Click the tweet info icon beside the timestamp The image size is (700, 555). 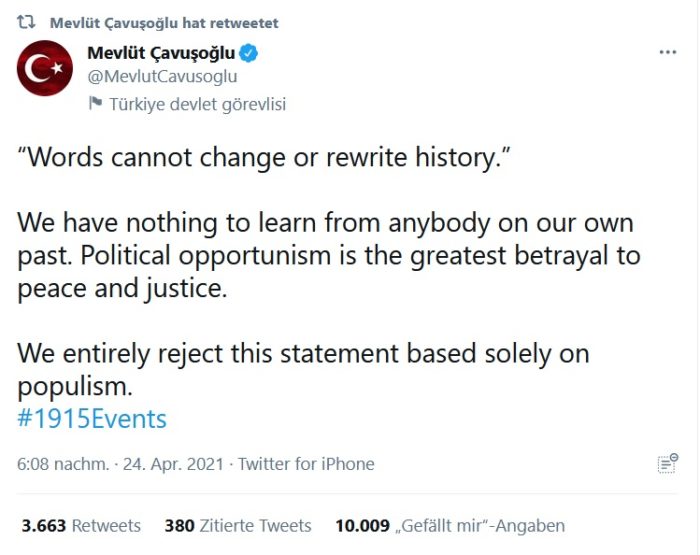(667, 463)
